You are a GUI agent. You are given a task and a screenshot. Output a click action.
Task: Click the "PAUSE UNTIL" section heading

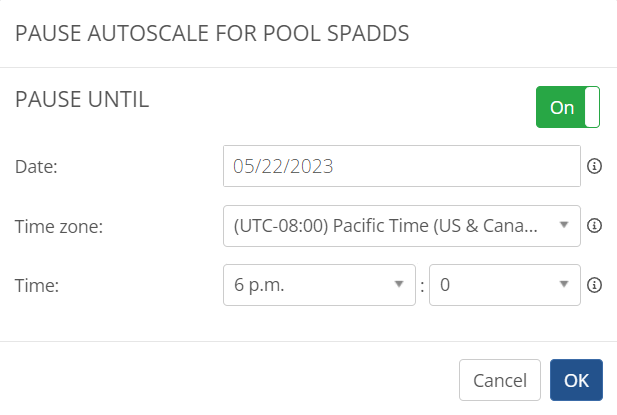tap(81, 99)
